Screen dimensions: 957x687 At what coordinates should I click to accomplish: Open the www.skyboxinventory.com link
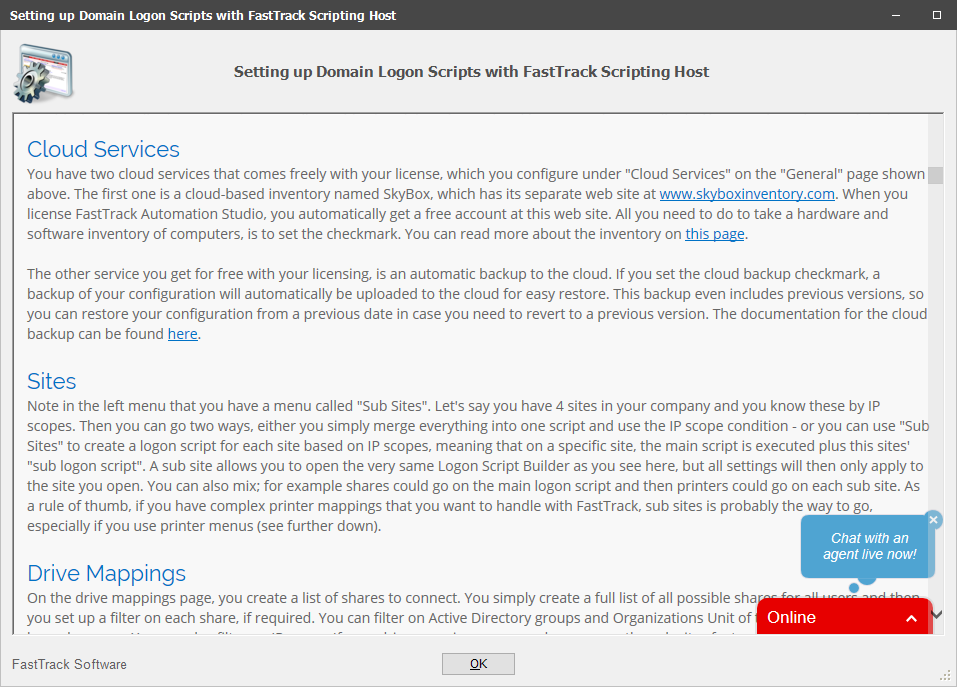(x=746, y=194)
